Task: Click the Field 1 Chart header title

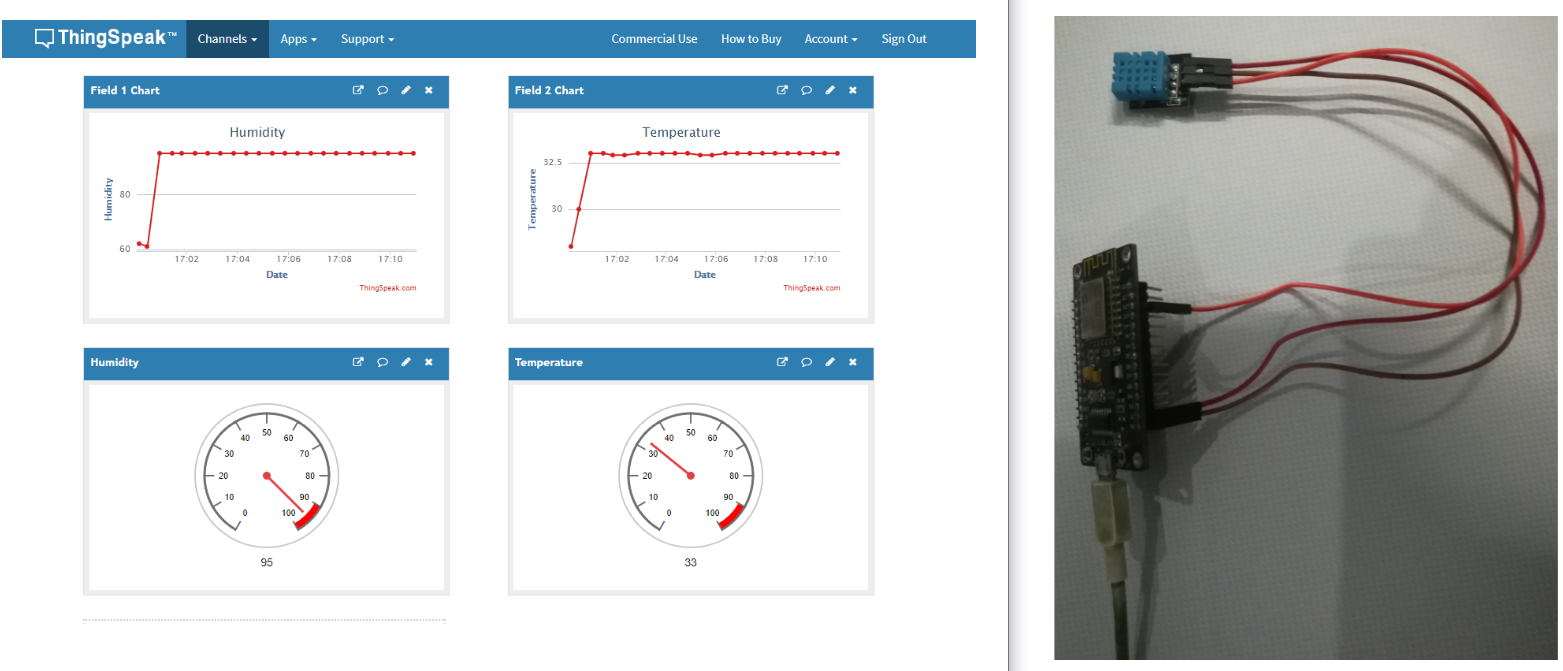Action: [x=125, y=90]
